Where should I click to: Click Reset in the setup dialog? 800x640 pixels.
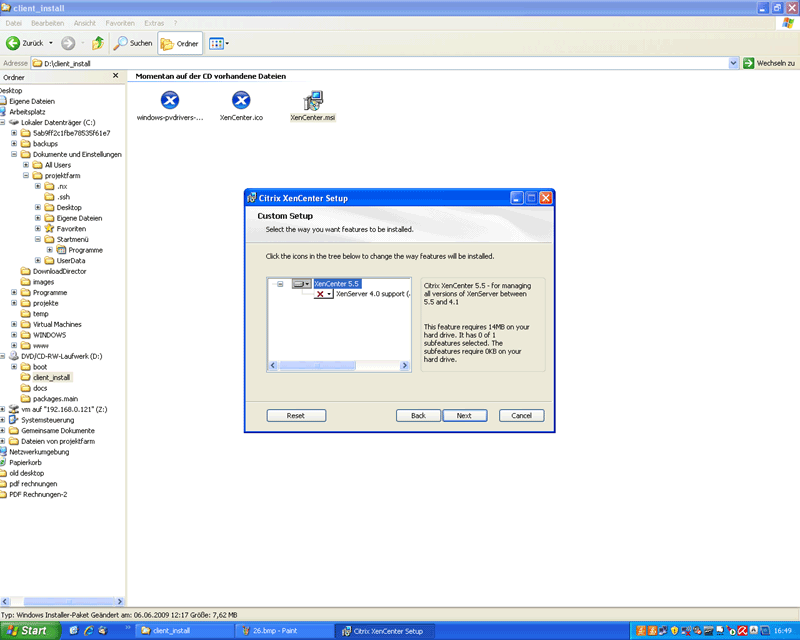pyautogui.click(x=296, y=415)
